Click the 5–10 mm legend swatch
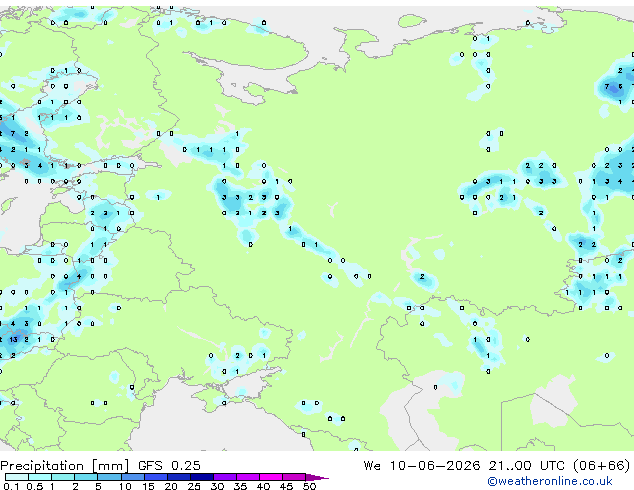 coord(110,477)
